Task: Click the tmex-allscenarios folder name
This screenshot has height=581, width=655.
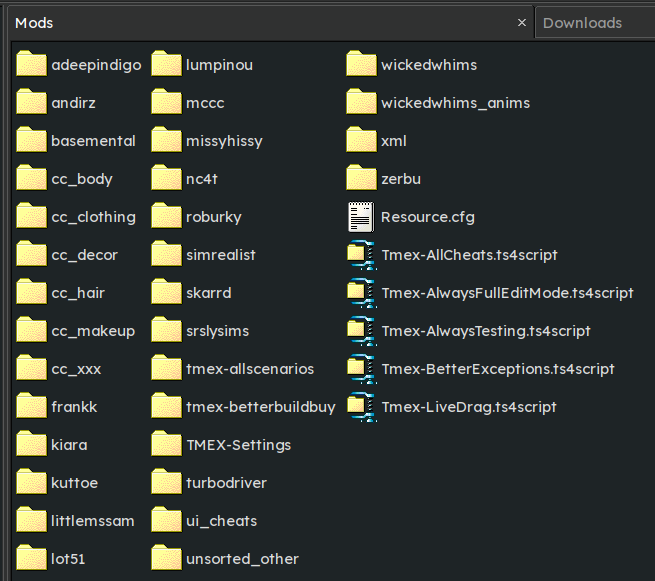Action: 250,369
